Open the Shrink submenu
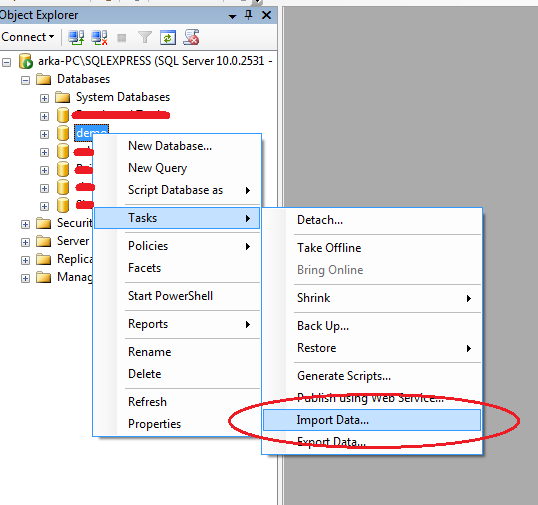This screenshot has width=538, height=505. [x=372, y=298]
